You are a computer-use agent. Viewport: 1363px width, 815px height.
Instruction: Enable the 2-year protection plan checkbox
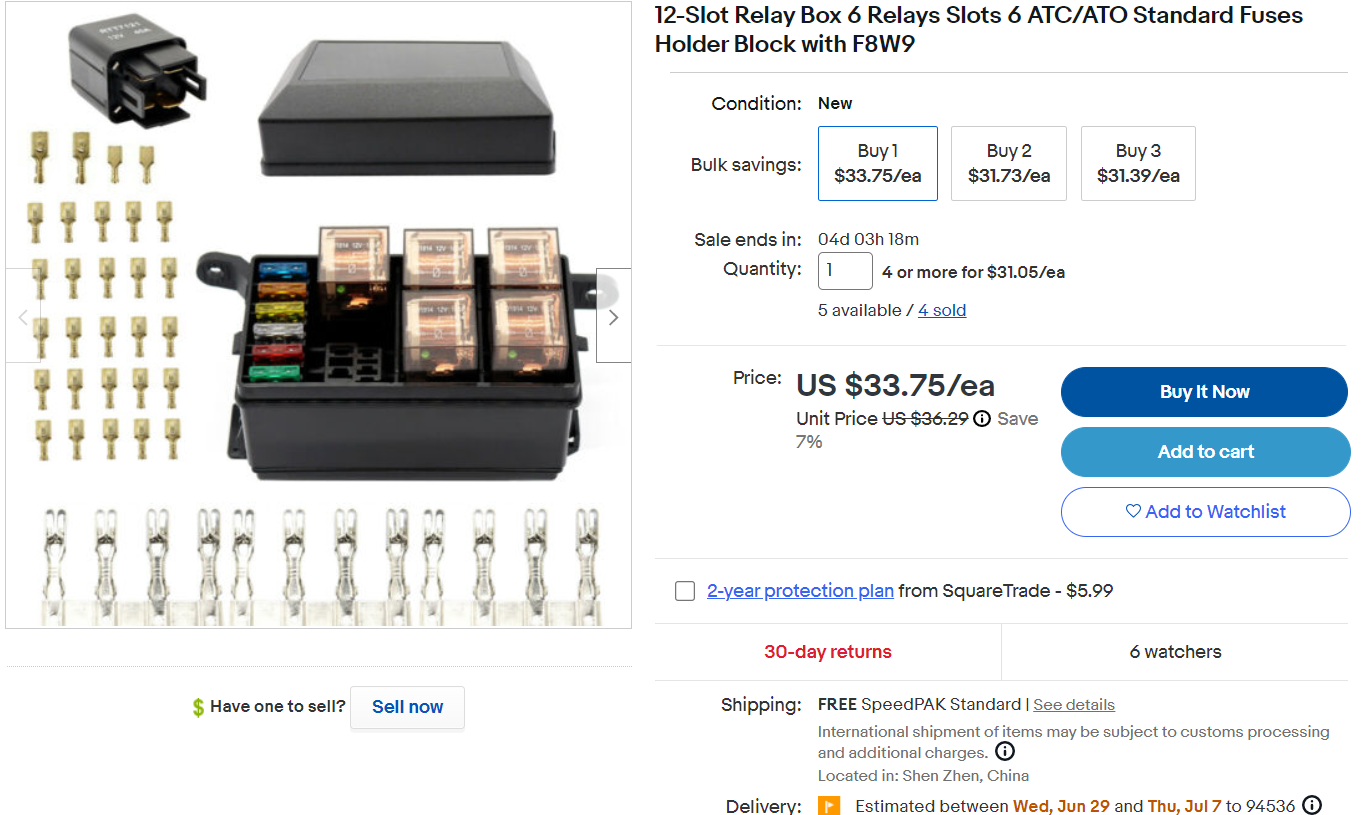(x=685, y=591)
